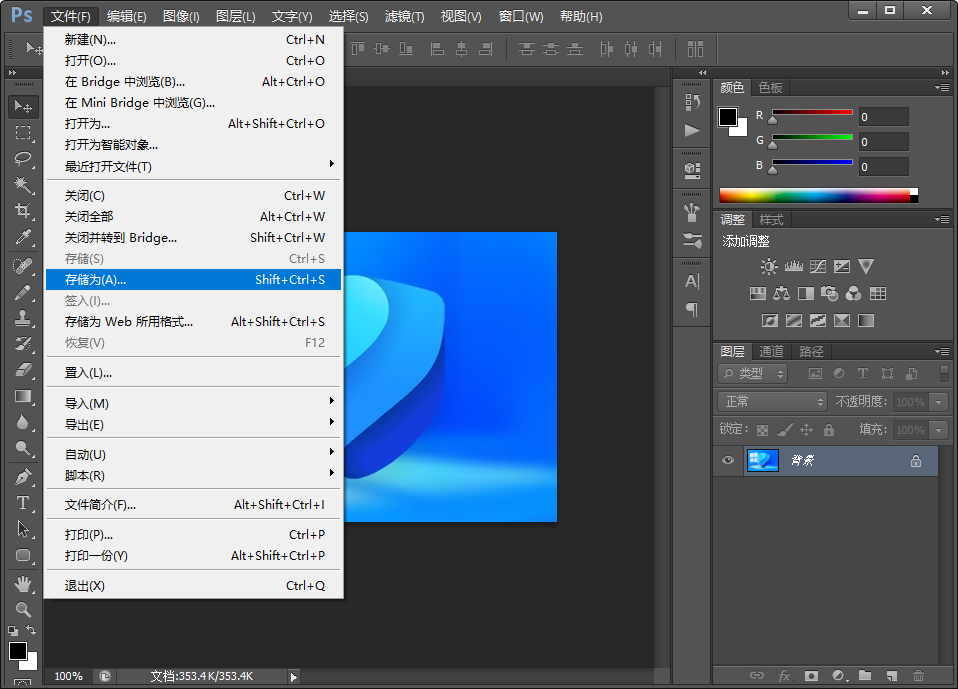
Task: Expand the 导出(E) submenu
Action: [x=194, y=425]
